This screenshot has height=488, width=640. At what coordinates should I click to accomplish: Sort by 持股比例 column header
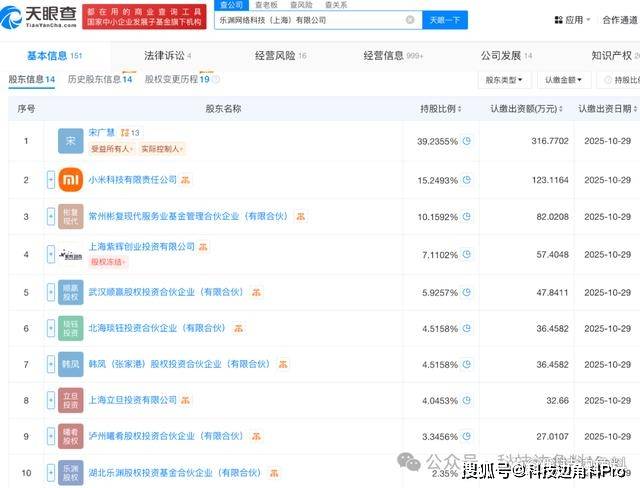coord(441,109)
